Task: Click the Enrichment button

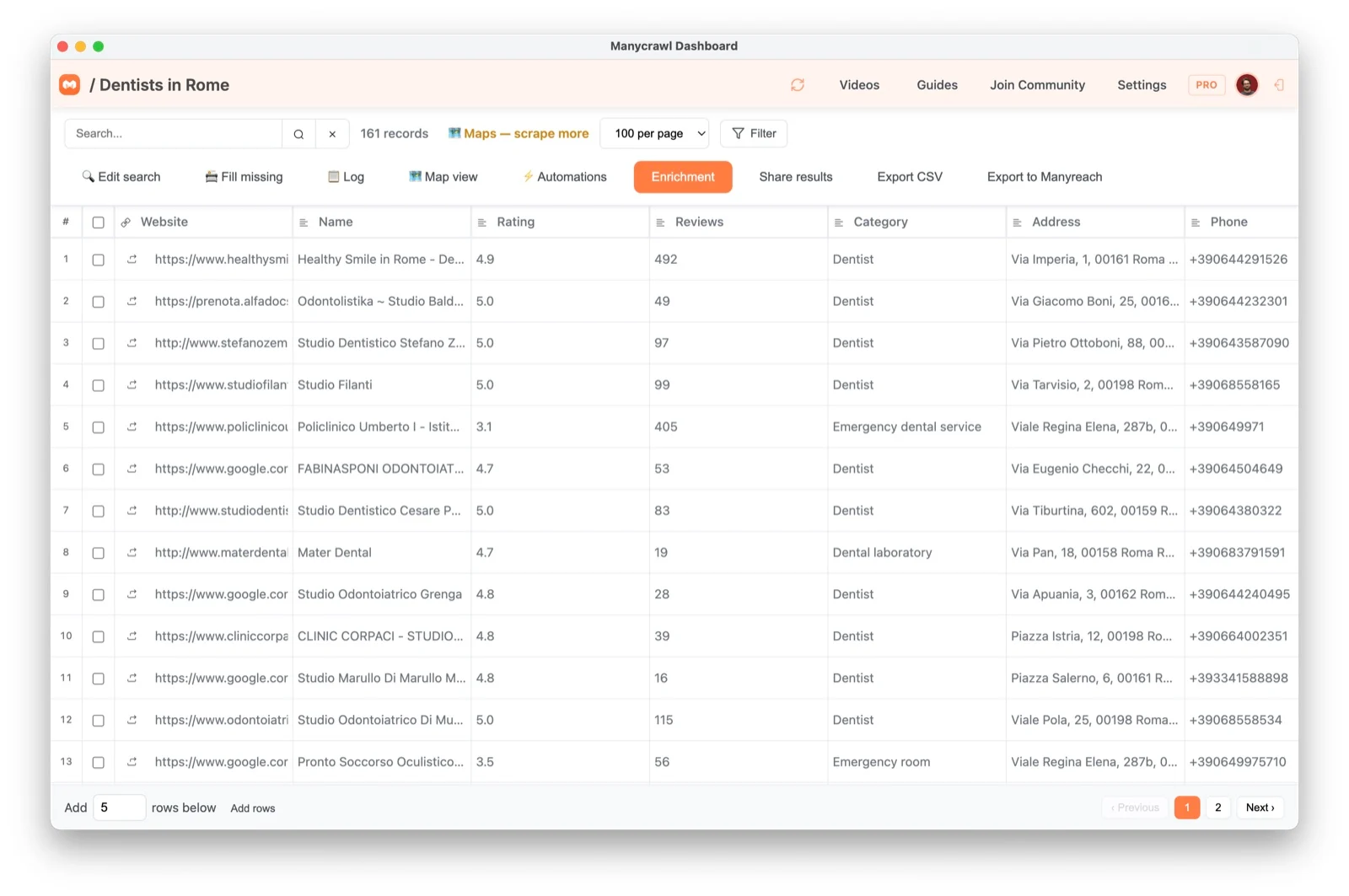Action: [x=683, y=177]
